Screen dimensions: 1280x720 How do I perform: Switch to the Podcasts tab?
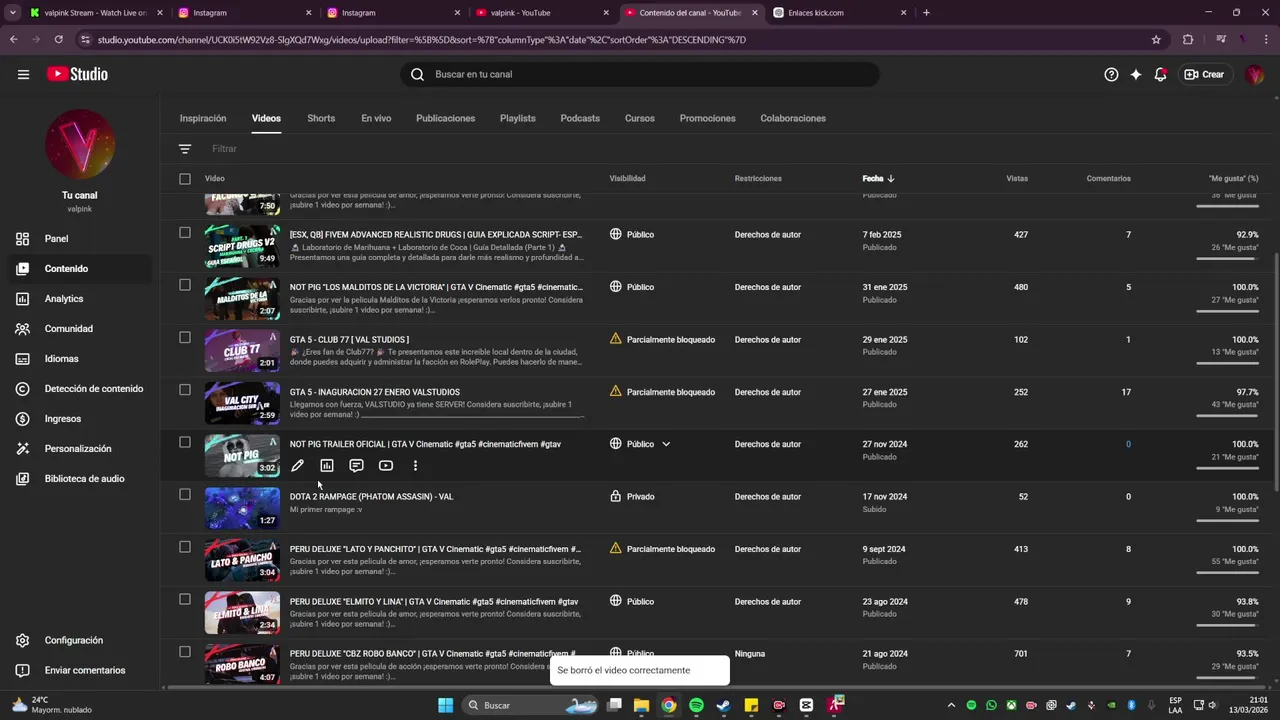click(580, 118)
